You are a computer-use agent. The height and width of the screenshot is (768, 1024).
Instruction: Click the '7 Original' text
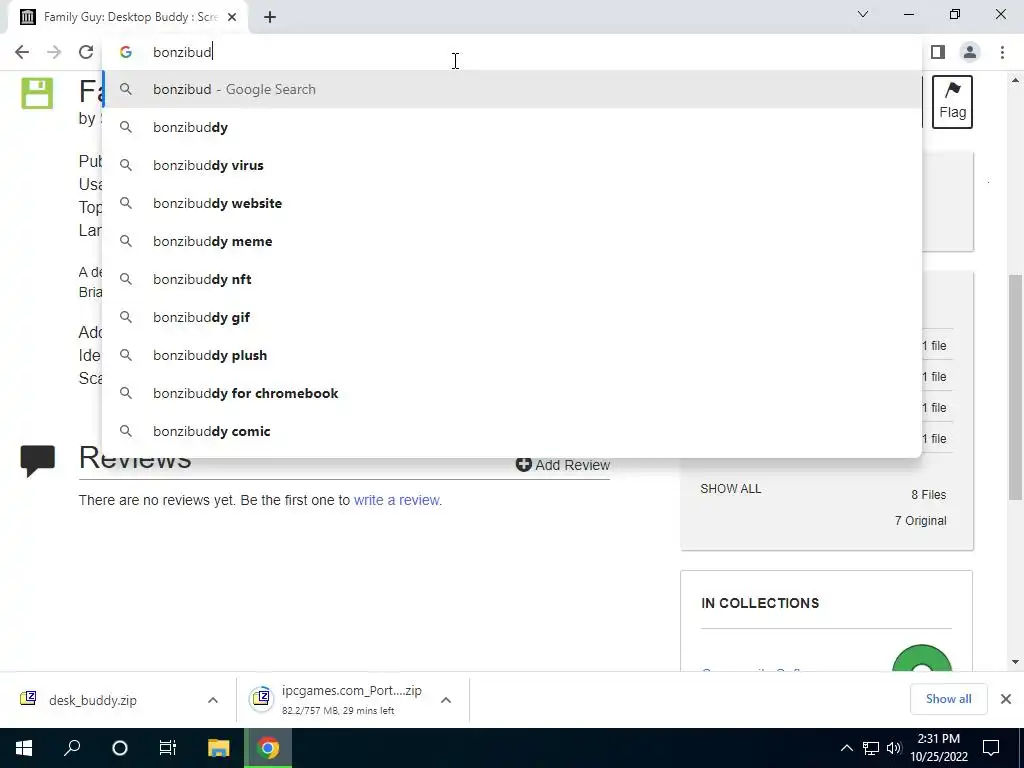pos(921,521)
